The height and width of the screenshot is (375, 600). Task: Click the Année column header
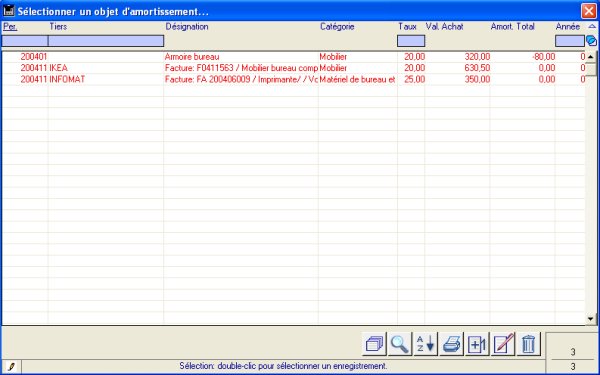click(x=568, y=27)
